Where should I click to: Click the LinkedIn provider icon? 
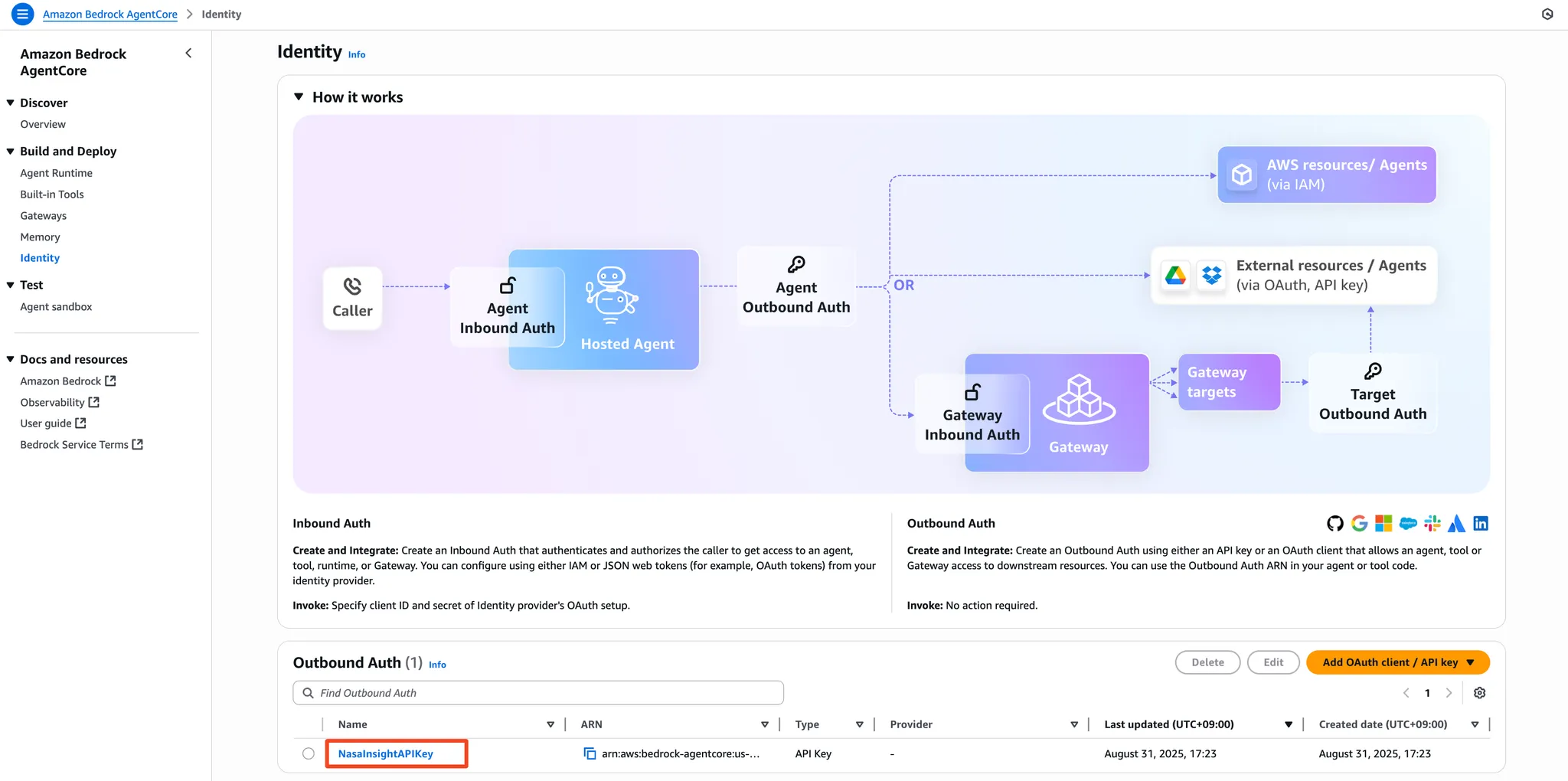(1481, 524)
